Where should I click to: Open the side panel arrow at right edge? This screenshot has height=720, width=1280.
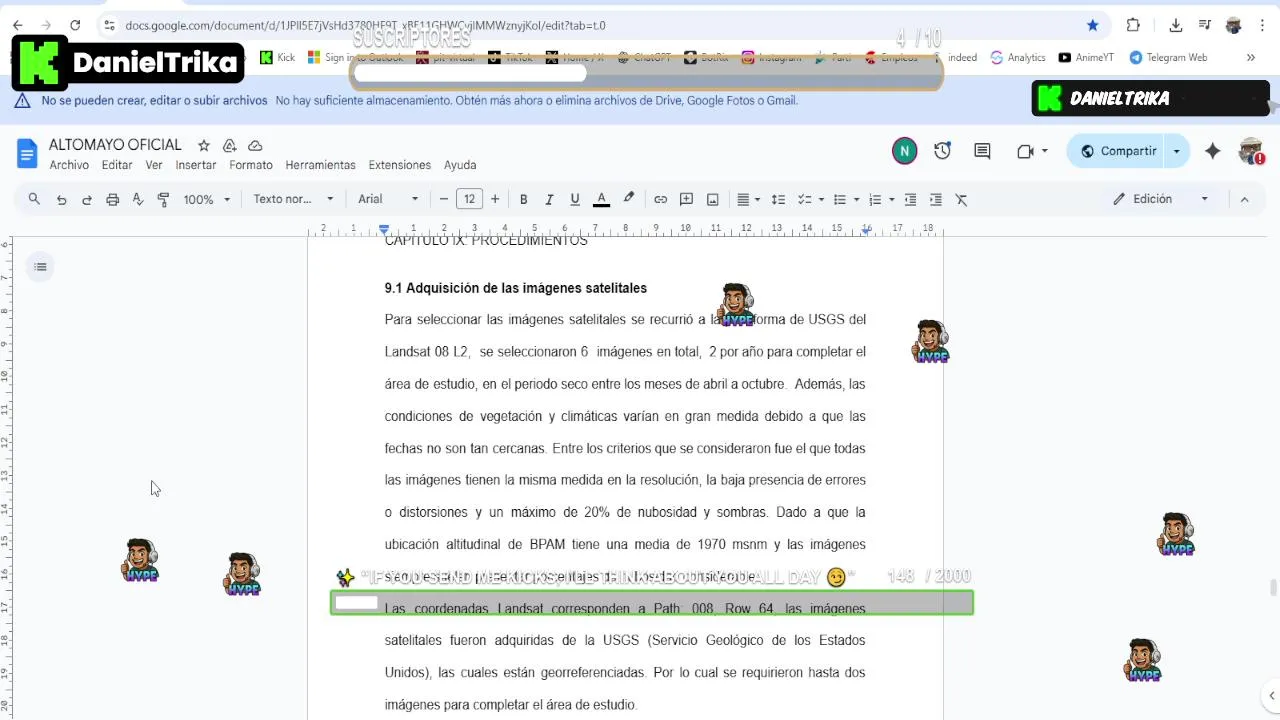1272,696
